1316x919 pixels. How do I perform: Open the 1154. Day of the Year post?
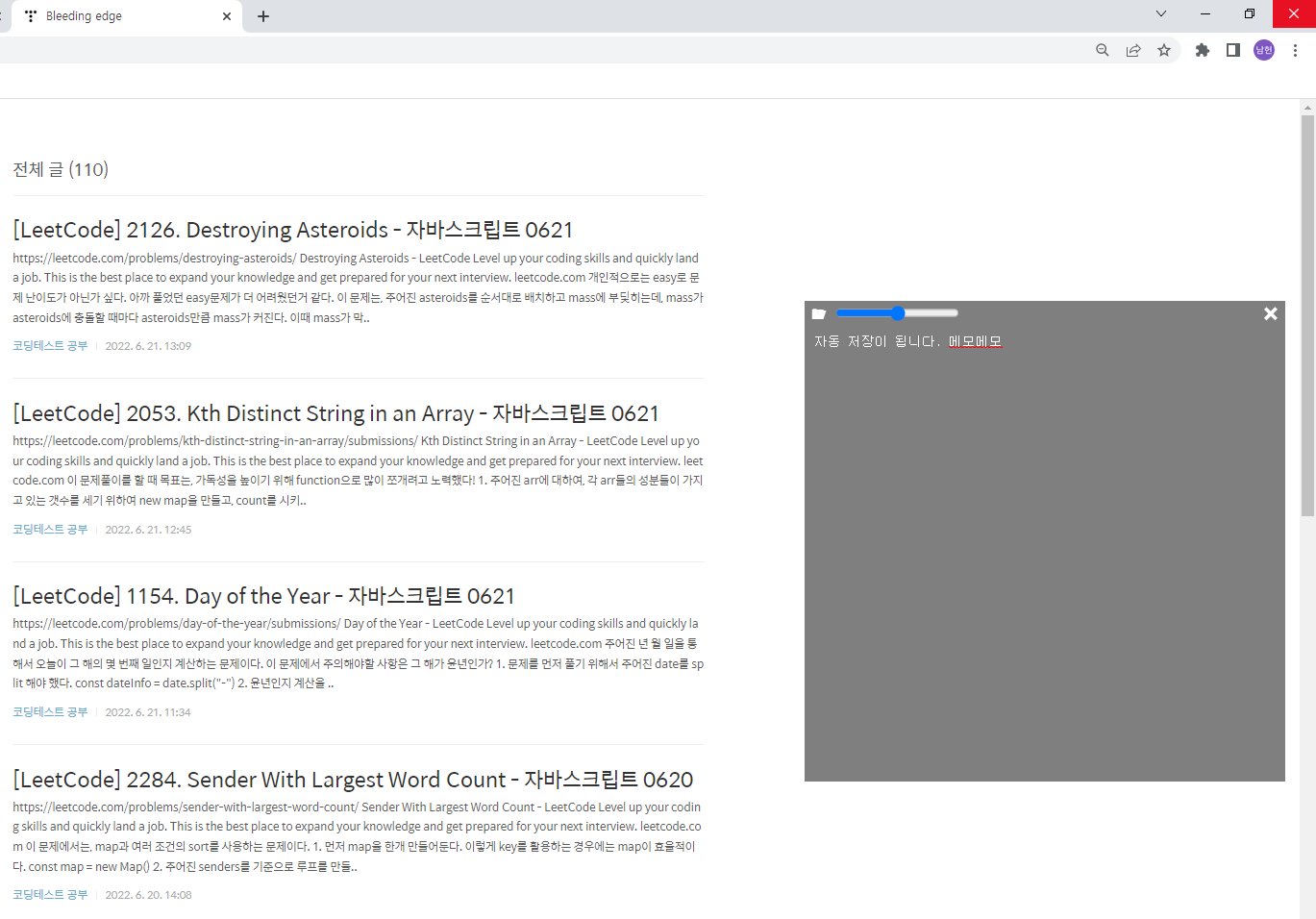[x=263, y=596]
